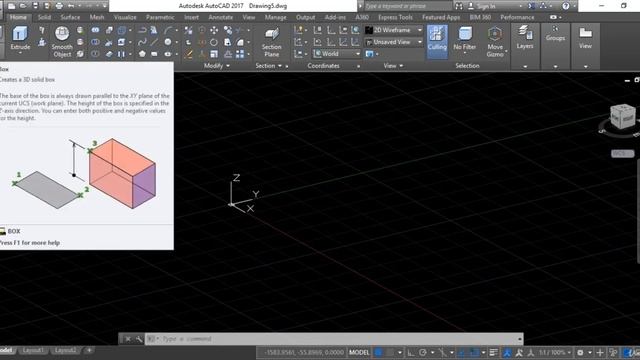Add a new layout with plus button
This screenshot has height=360, width=640.
pyautogui.click(x=89, y=350)
